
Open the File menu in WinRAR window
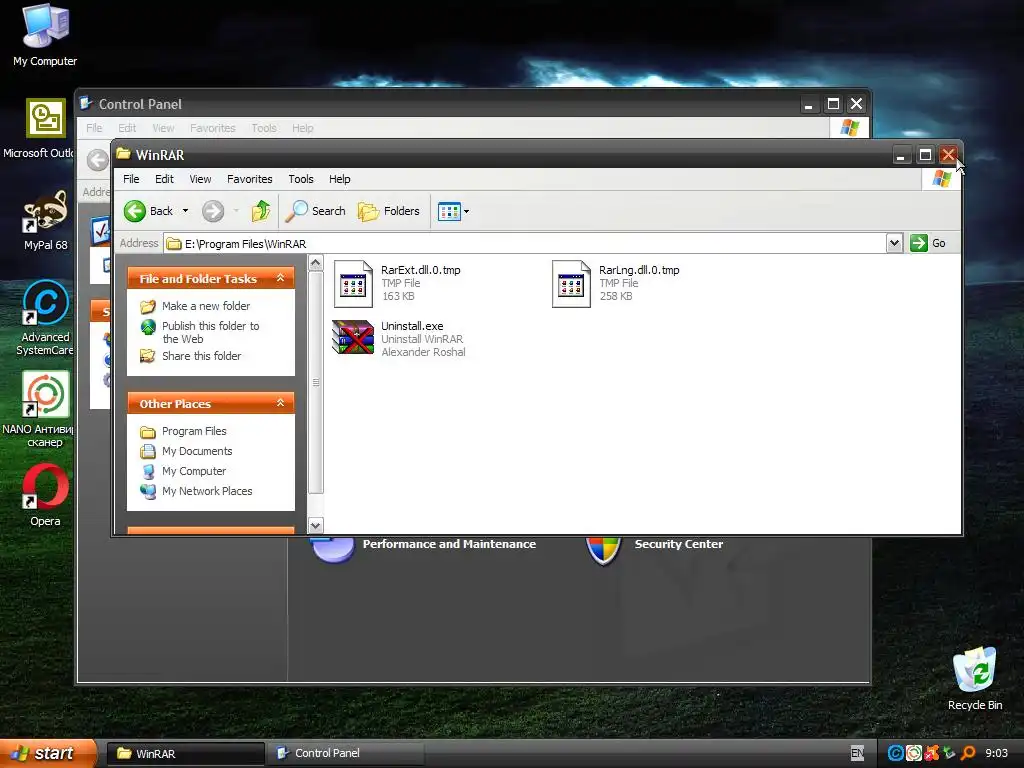(x=131, y=179)
